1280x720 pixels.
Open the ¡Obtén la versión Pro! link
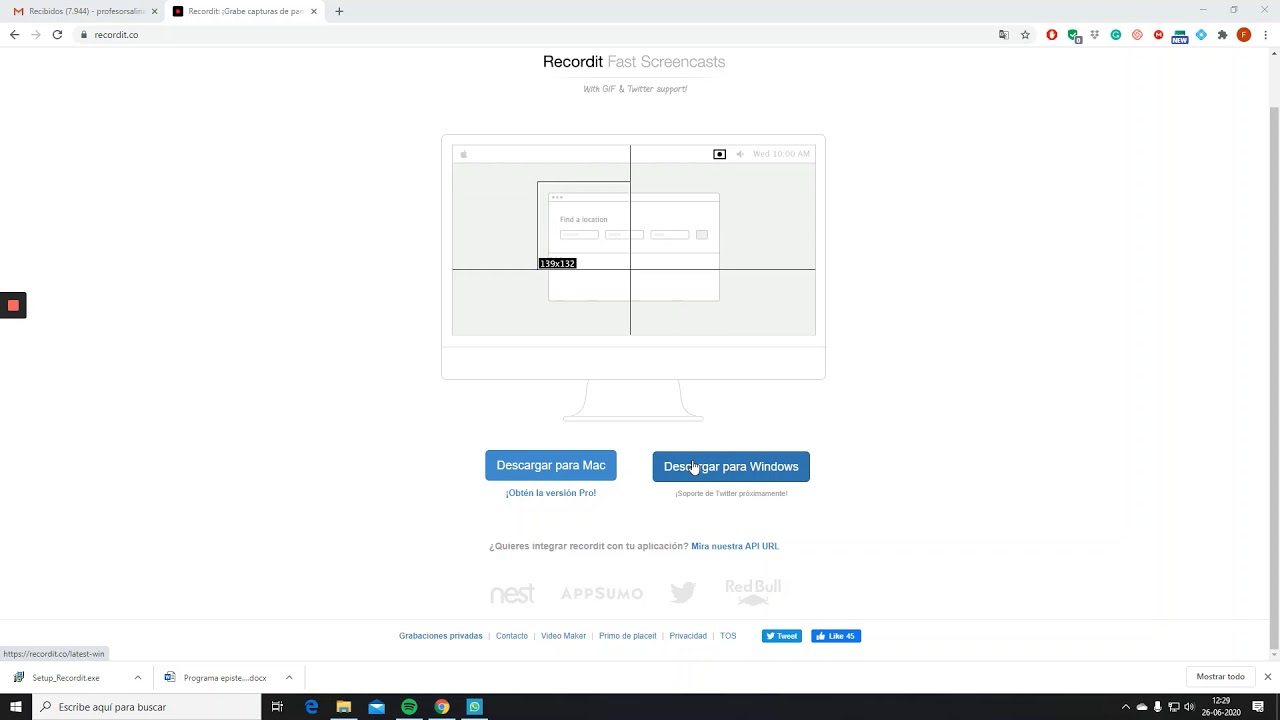pyautogui.click(x=551, y=493)
